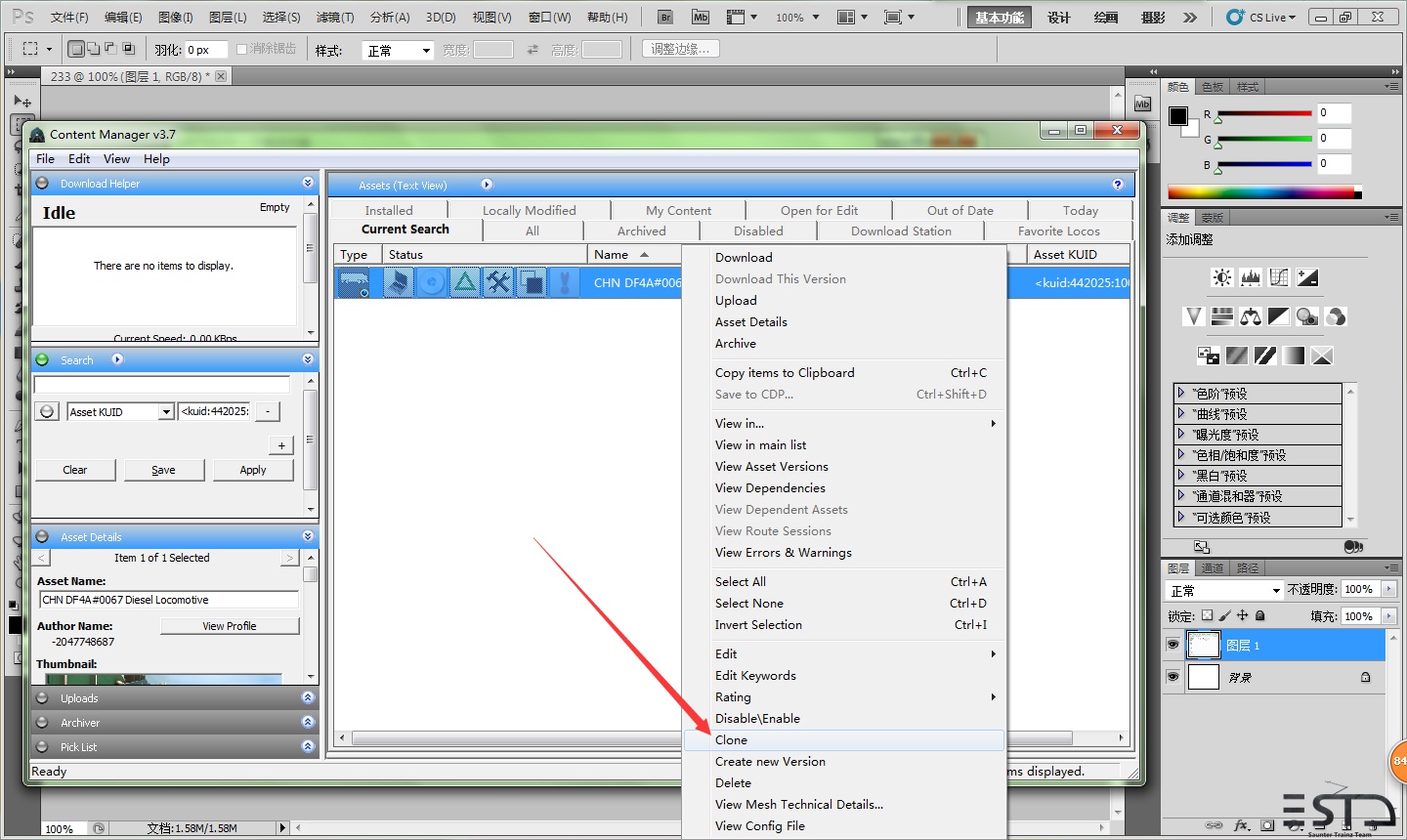Click the Asset Name text field
The image size is (1407, 840).
pyautogui.click(x=169, y=600)
